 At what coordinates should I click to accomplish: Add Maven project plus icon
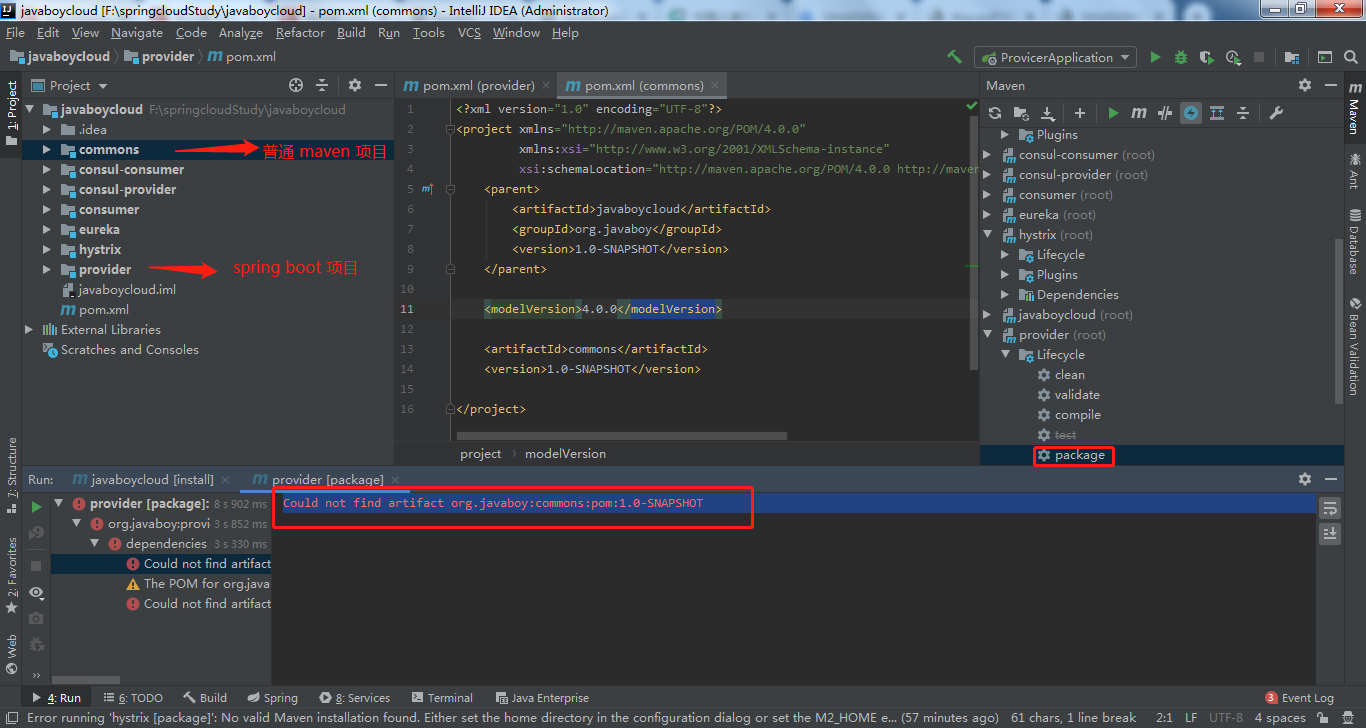click(x=1079, y=113)
